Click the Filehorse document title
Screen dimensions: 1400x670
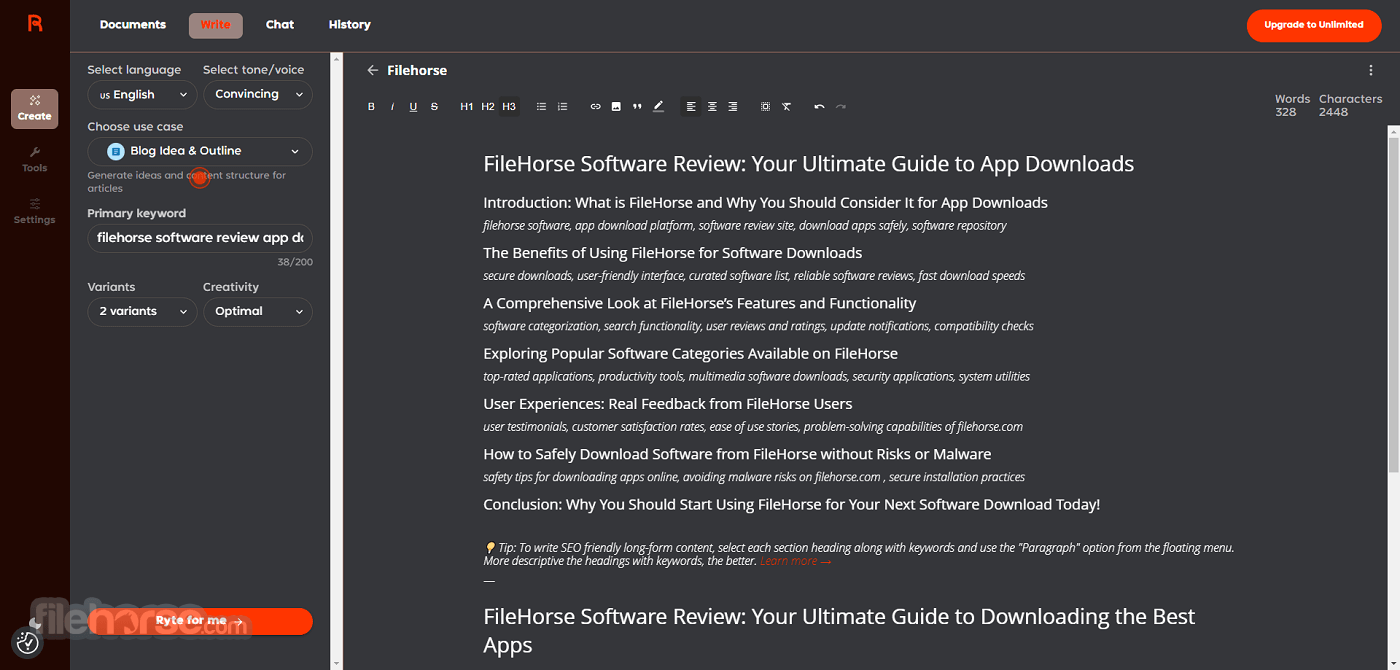click(417, 71)
